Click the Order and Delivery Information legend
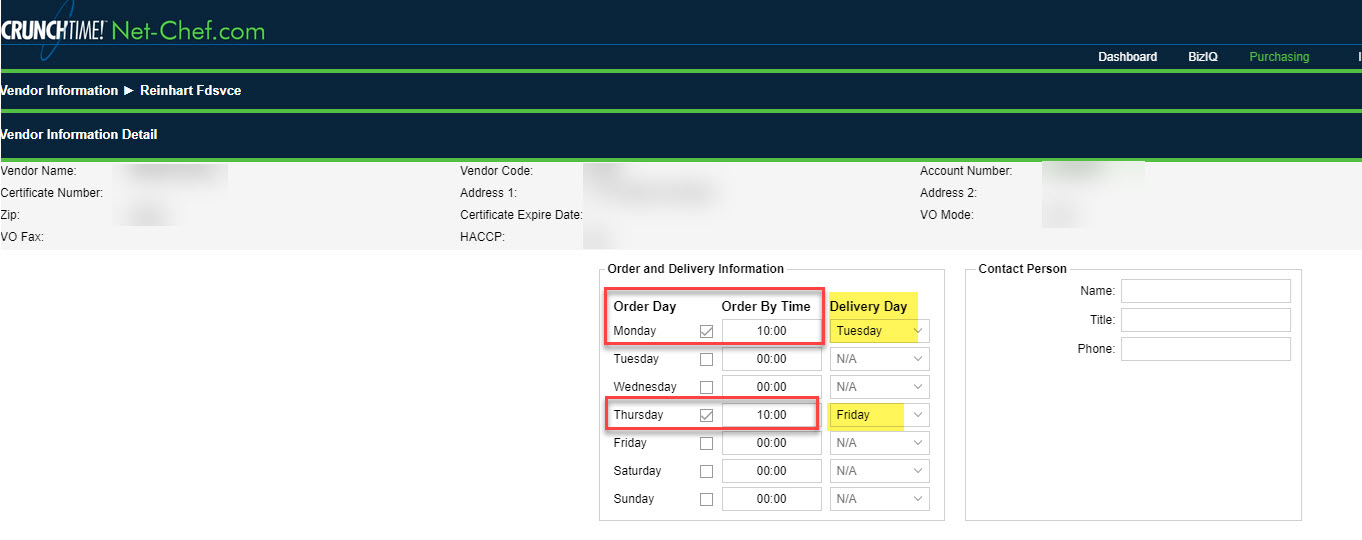 (x=696, y=269)
